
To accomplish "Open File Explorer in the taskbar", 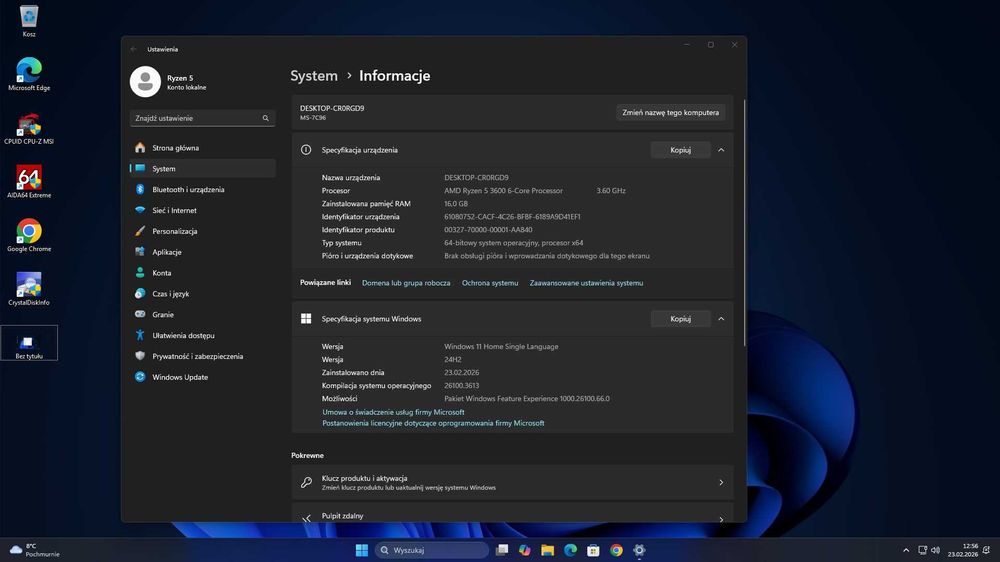I will point(547,550).
